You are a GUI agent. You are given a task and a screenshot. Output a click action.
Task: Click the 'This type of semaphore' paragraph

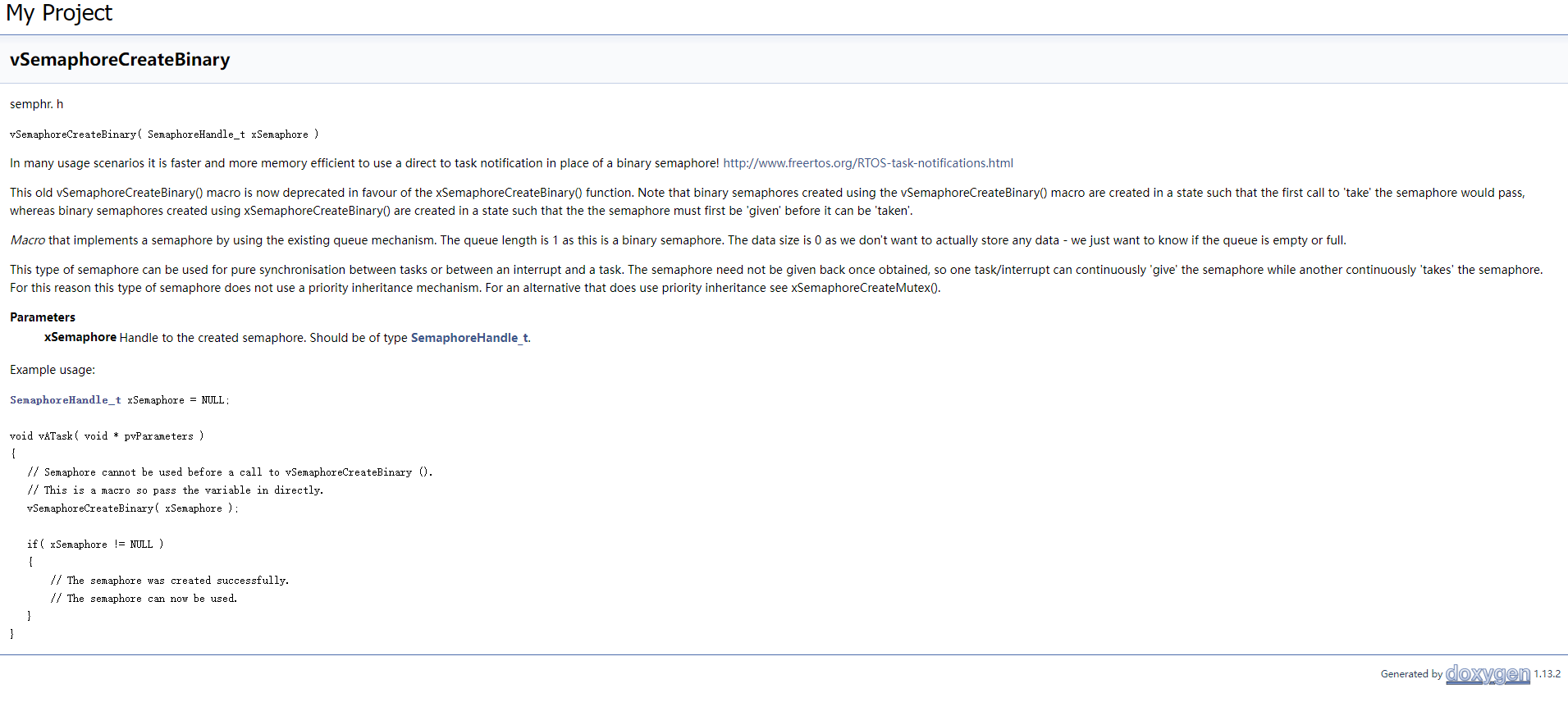click(776, 279)
